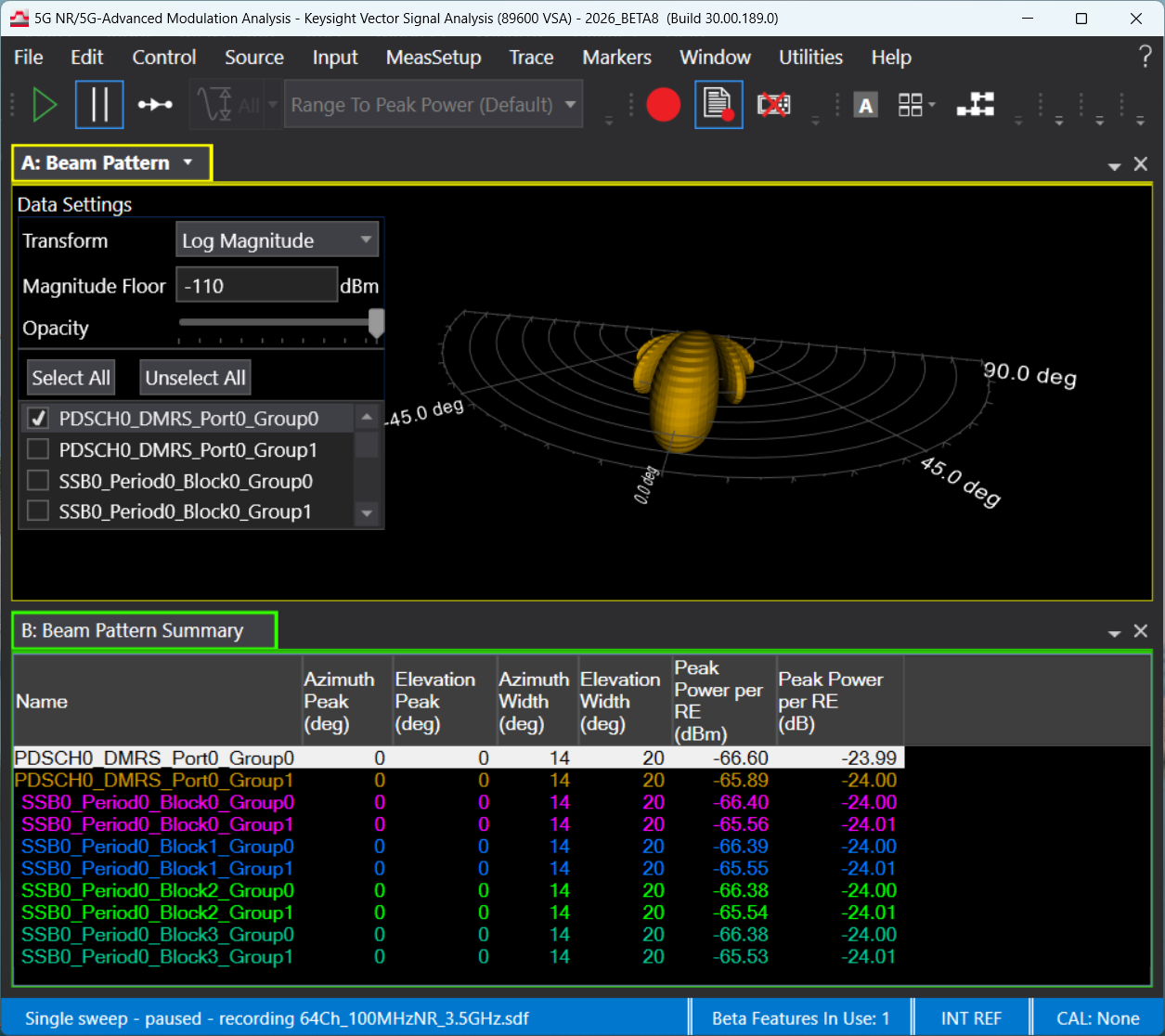Open the Transform Log Magnitude dropdown

pyautogui.click(x=277, y=240)
